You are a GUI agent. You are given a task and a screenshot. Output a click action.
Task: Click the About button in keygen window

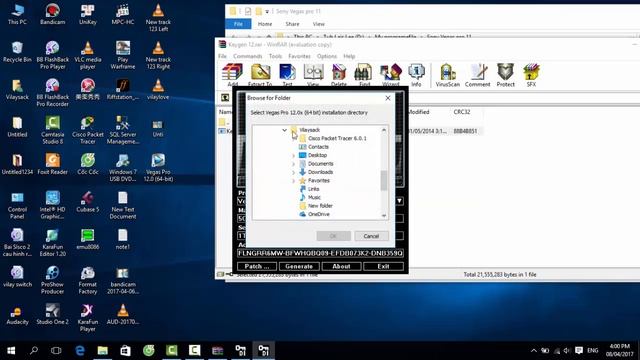point(341,266)
